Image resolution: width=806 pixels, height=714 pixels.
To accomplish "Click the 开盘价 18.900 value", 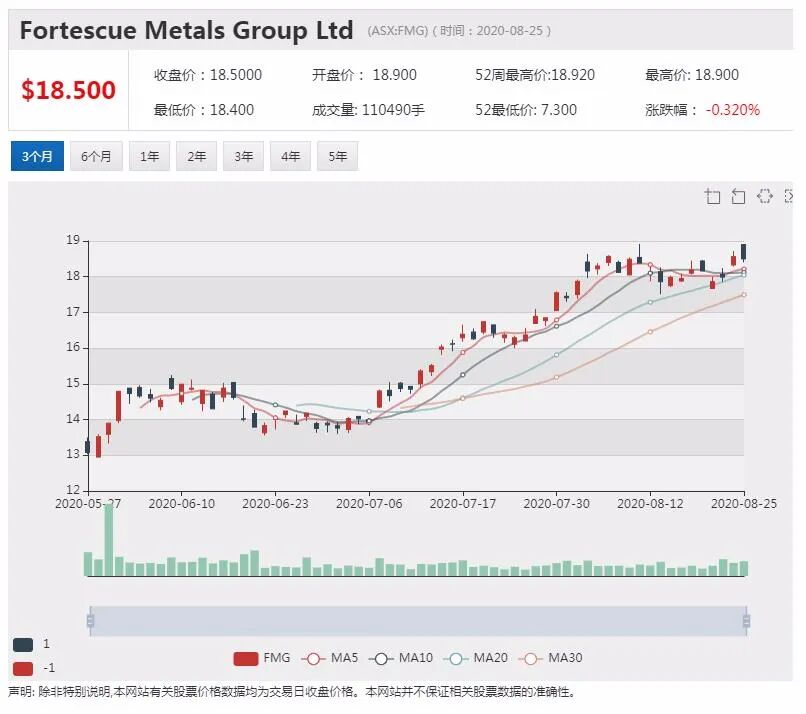I will tap(364, 75).
